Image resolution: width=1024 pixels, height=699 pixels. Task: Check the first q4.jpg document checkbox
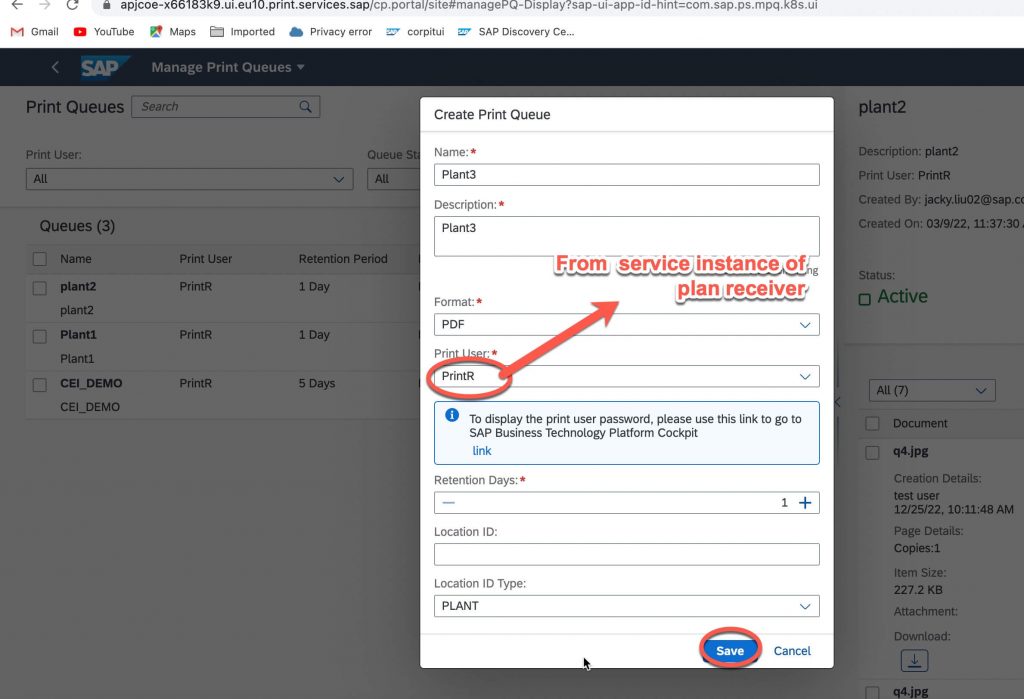point(872,452)
